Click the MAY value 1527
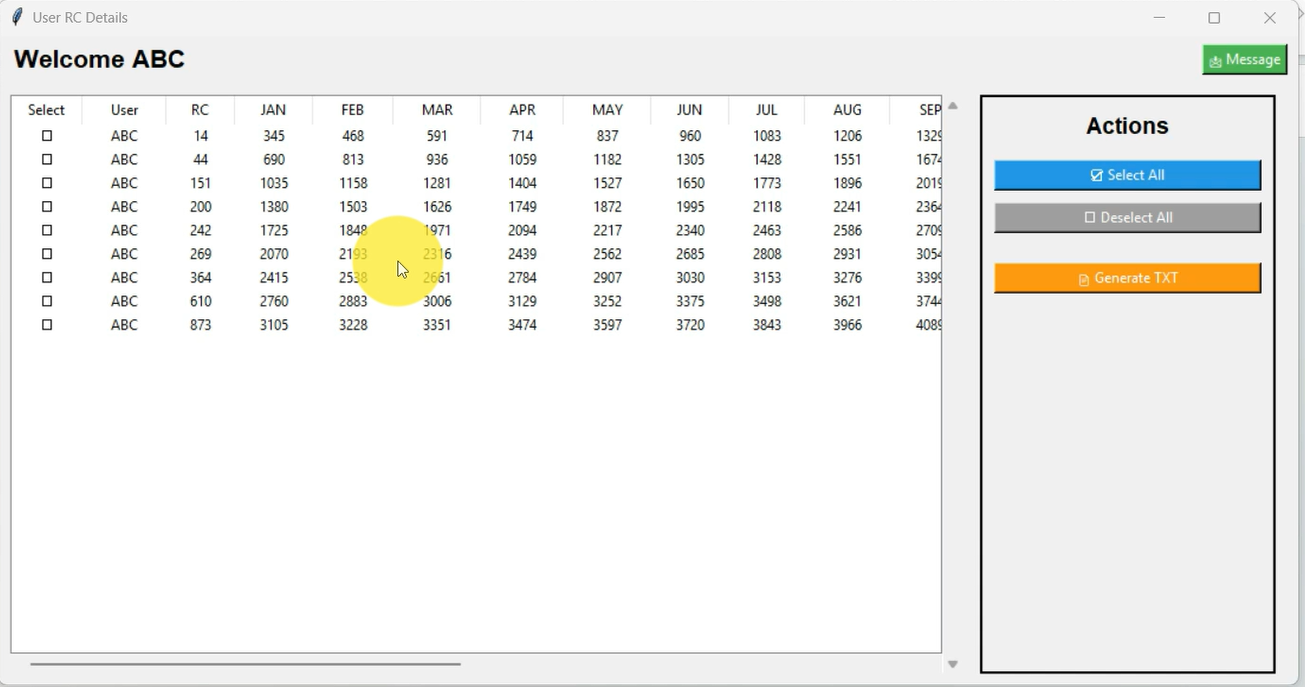Screen dimensions: 1305x687 click(x=607, y=183)
